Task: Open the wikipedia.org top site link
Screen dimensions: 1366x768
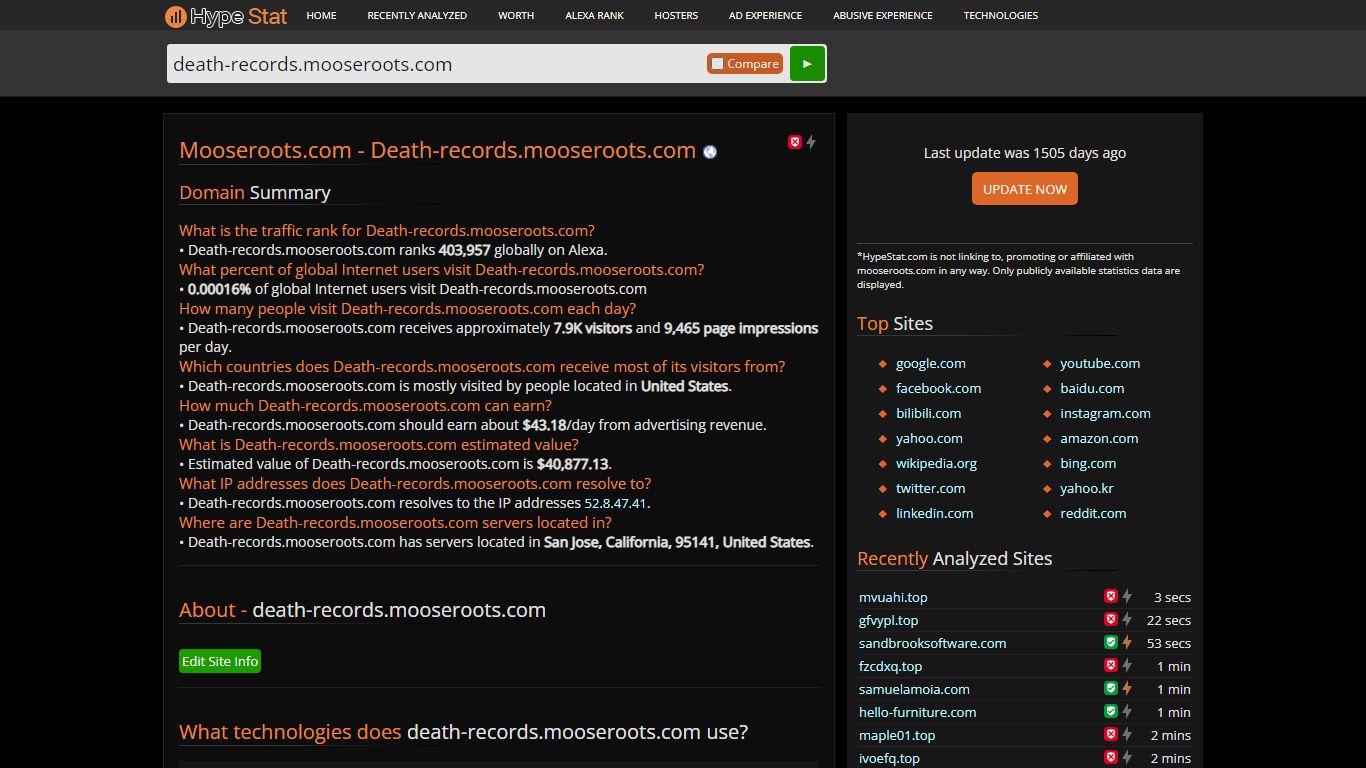Action: (936, 463)
